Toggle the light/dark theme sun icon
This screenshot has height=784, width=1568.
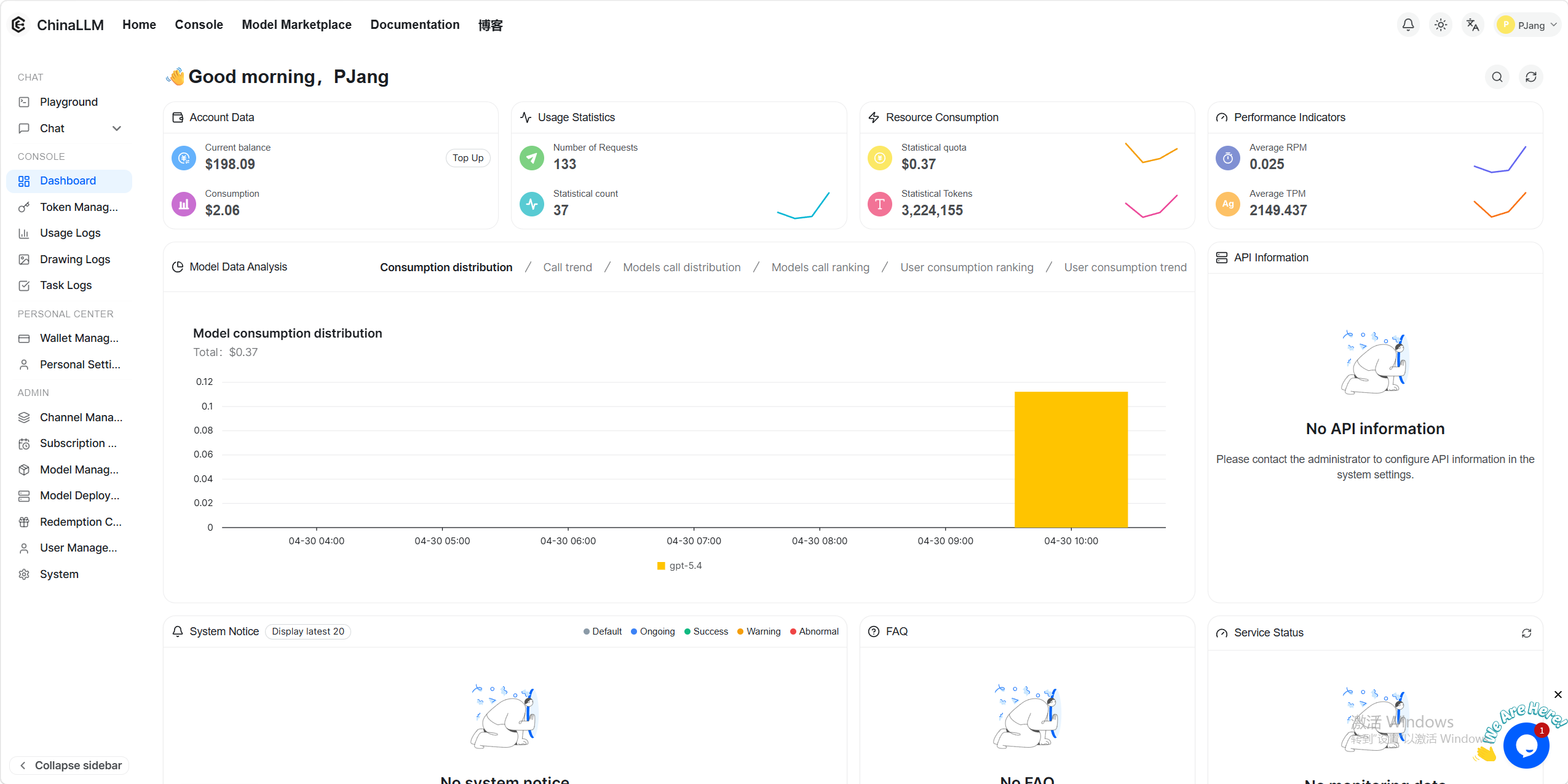(1440, 25)
